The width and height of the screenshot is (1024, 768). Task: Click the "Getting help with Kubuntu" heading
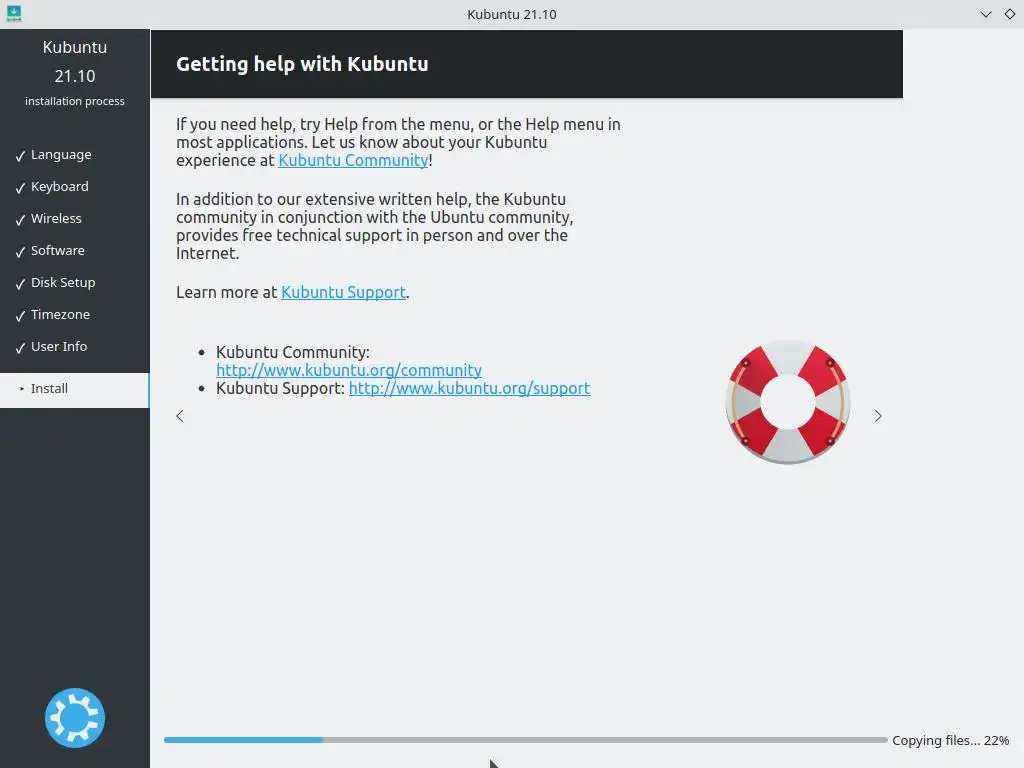[x=302, y=64]
